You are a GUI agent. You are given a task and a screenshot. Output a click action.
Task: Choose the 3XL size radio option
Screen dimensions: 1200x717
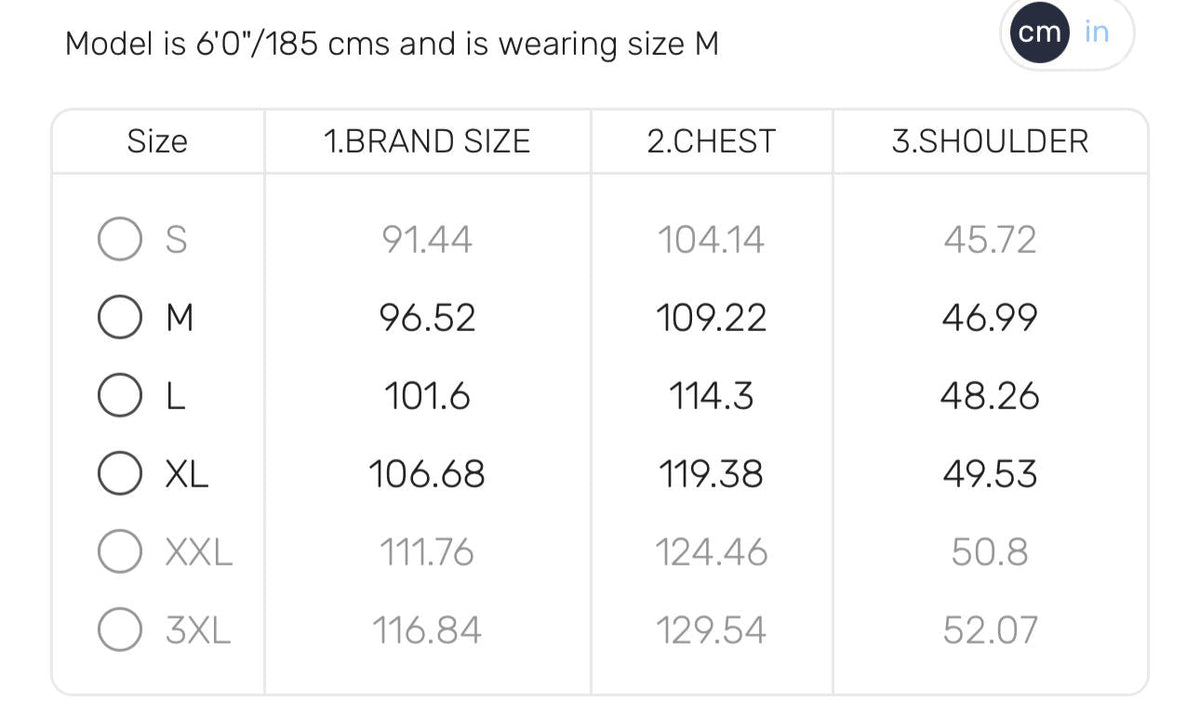(119, 630)
